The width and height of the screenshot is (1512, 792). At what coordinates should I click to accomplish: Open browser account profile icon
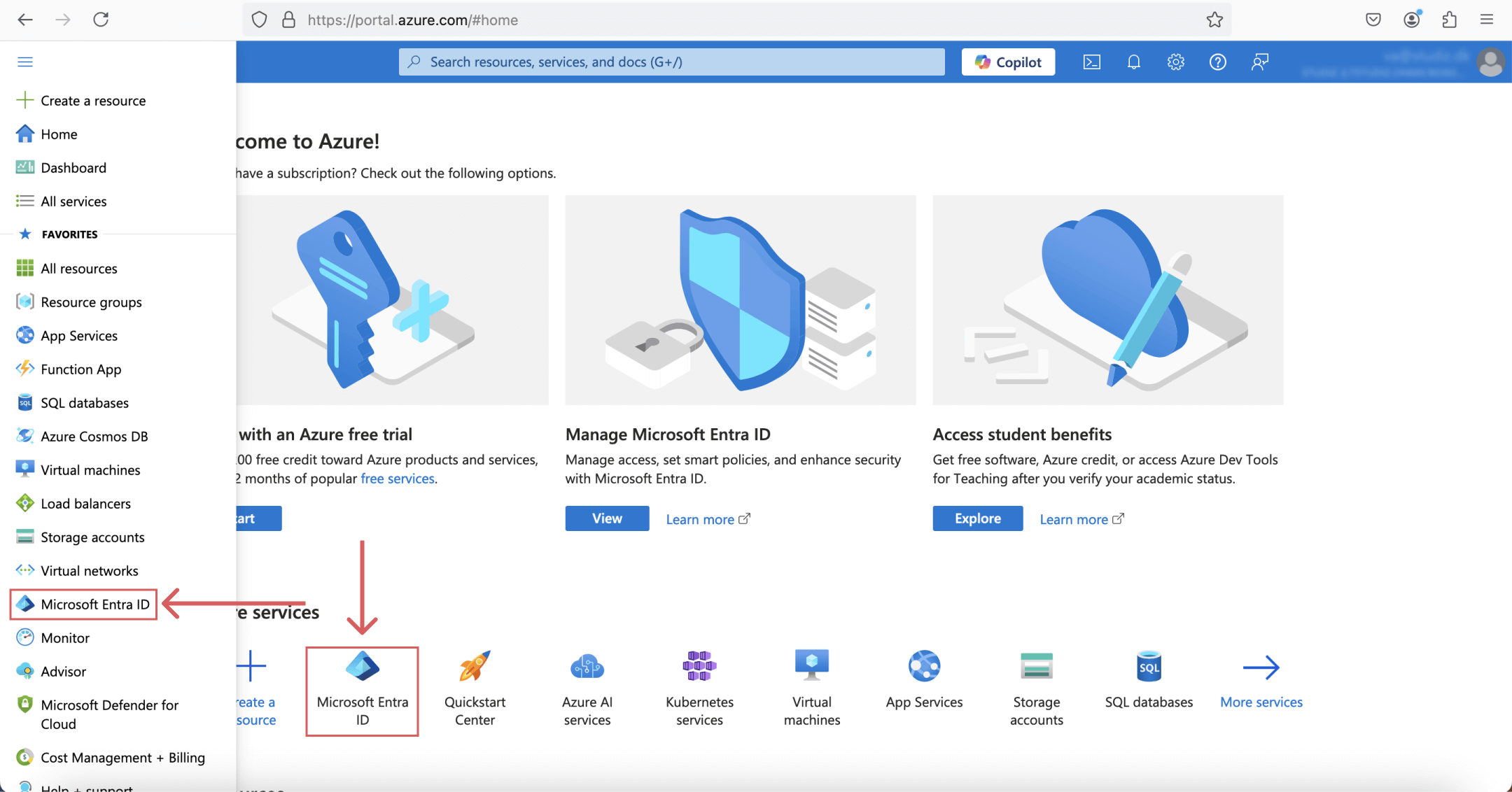[x=1412, y=20]
